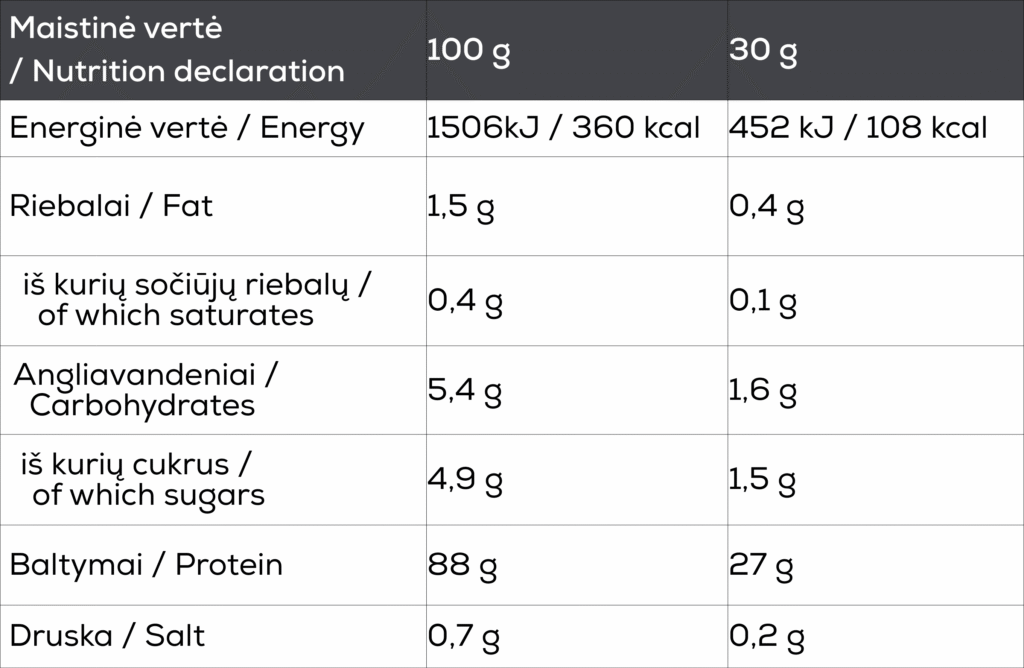
Task: Select the "30 g" column header
Action: tap(763, 51)
